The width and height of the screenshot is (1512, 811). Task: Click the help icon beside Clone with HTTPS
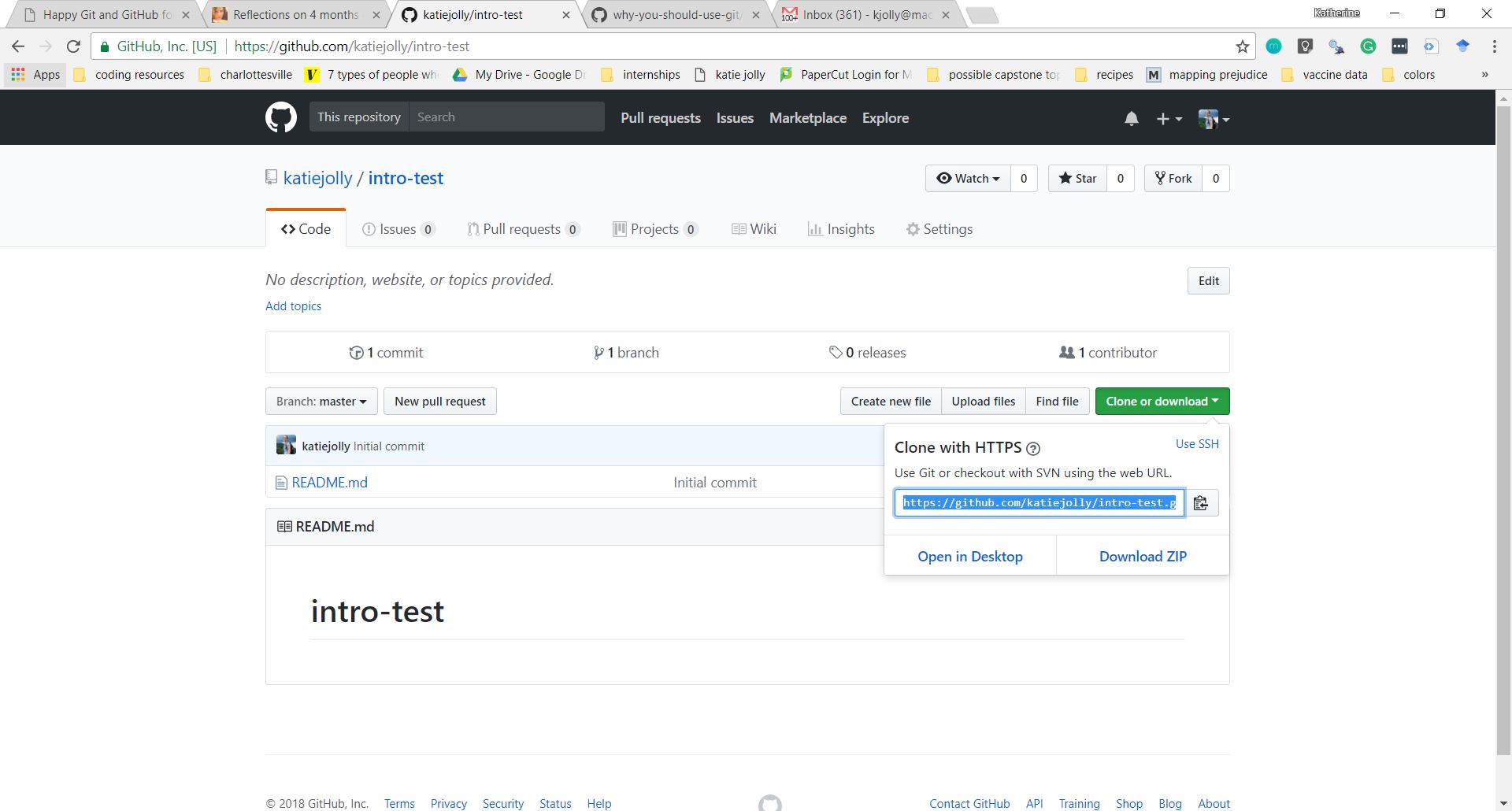click(x=1033, y=448)
